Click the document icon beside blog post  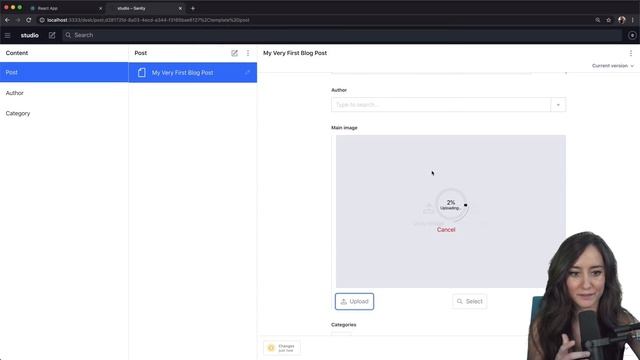click(x=142, y=73)
